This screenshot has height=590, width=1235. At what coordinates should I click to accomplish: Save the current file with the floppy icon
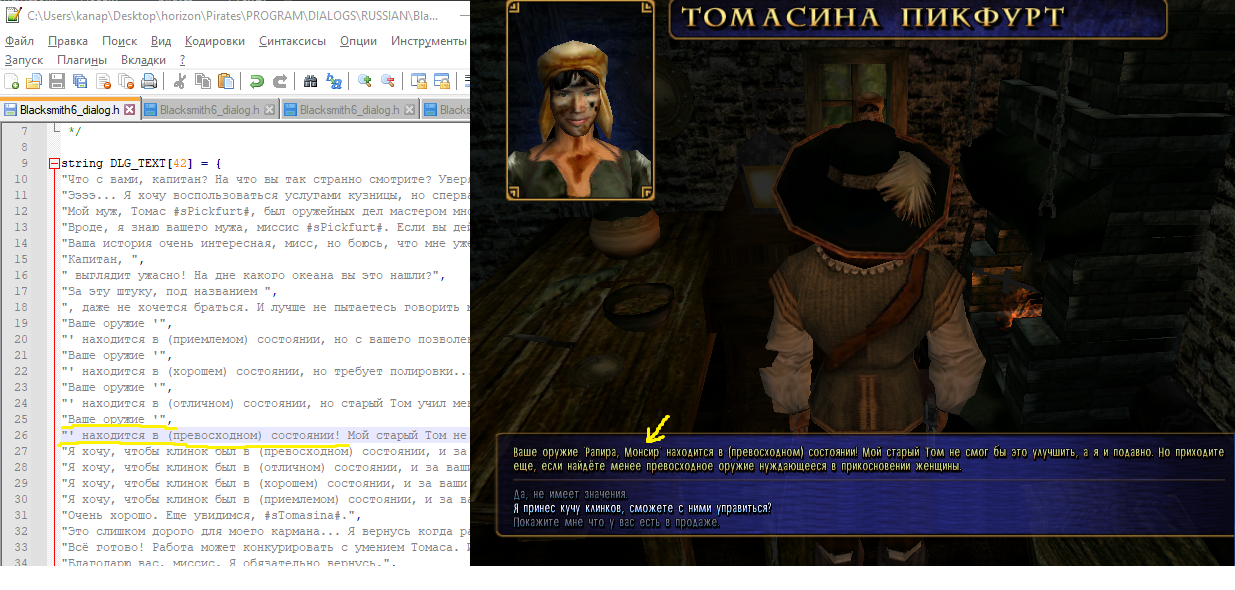click(x=57, y=82)
